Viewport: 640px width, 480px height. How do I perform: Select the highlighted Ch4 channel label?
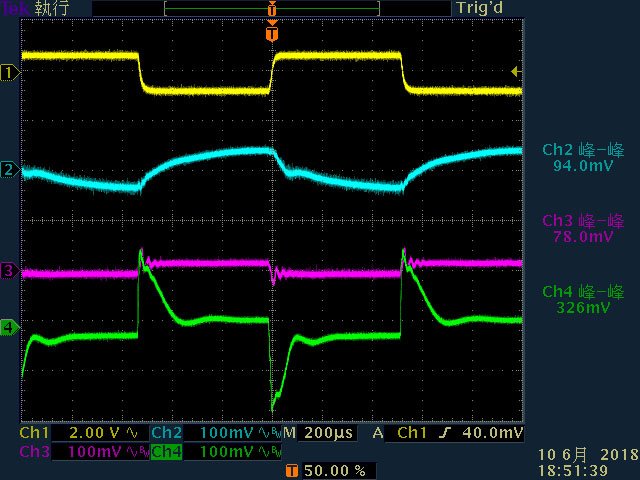[167, 452]
